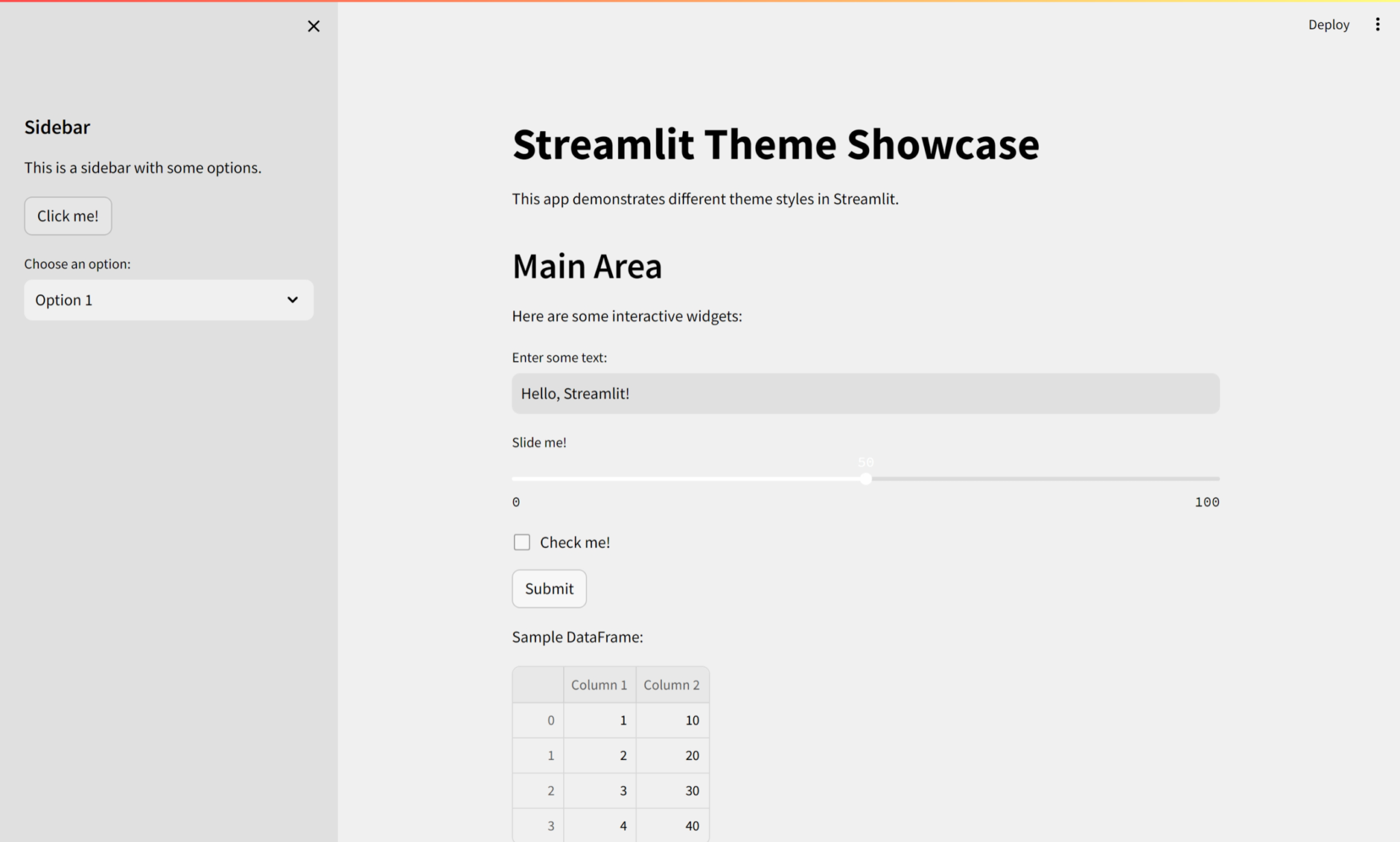Toggle the 'Check me!' checkbox
Image resolution: width=1400 pixels, height=842 pixels.
click(x=522, y=542)
